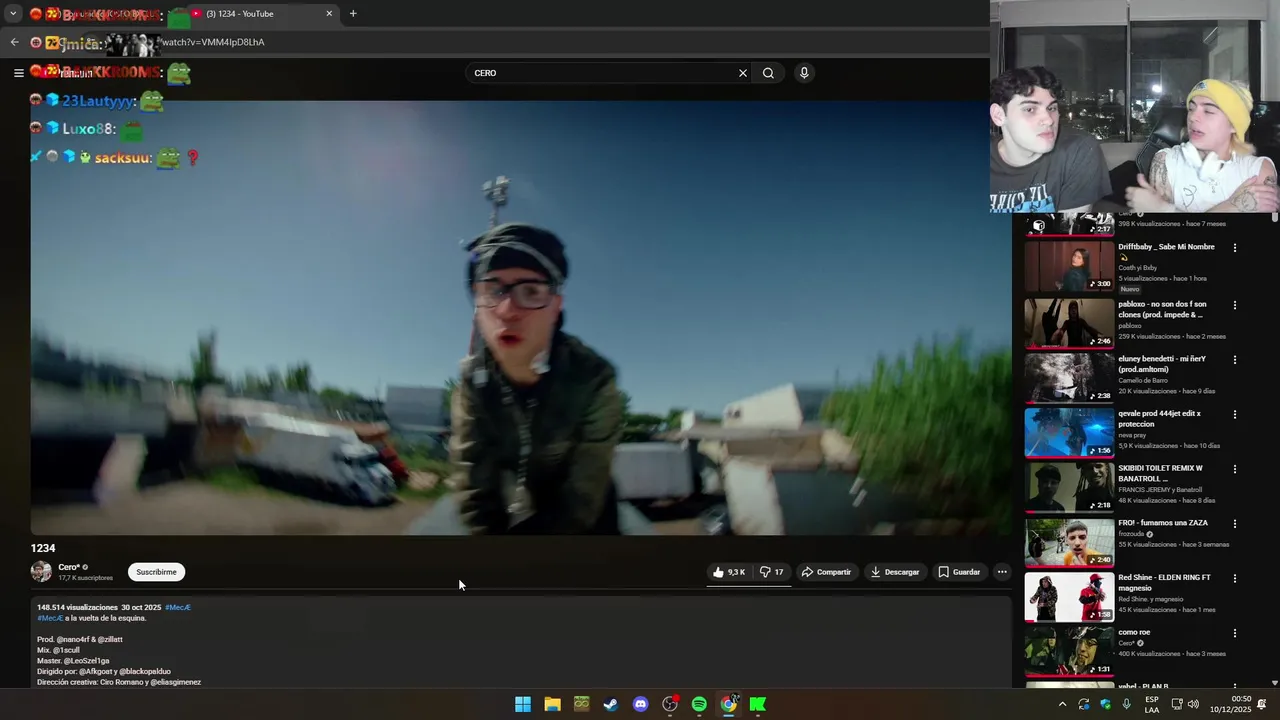1280x720 pixels.
Task: Open the Cero channel avatar
Action: click(41, 572)
